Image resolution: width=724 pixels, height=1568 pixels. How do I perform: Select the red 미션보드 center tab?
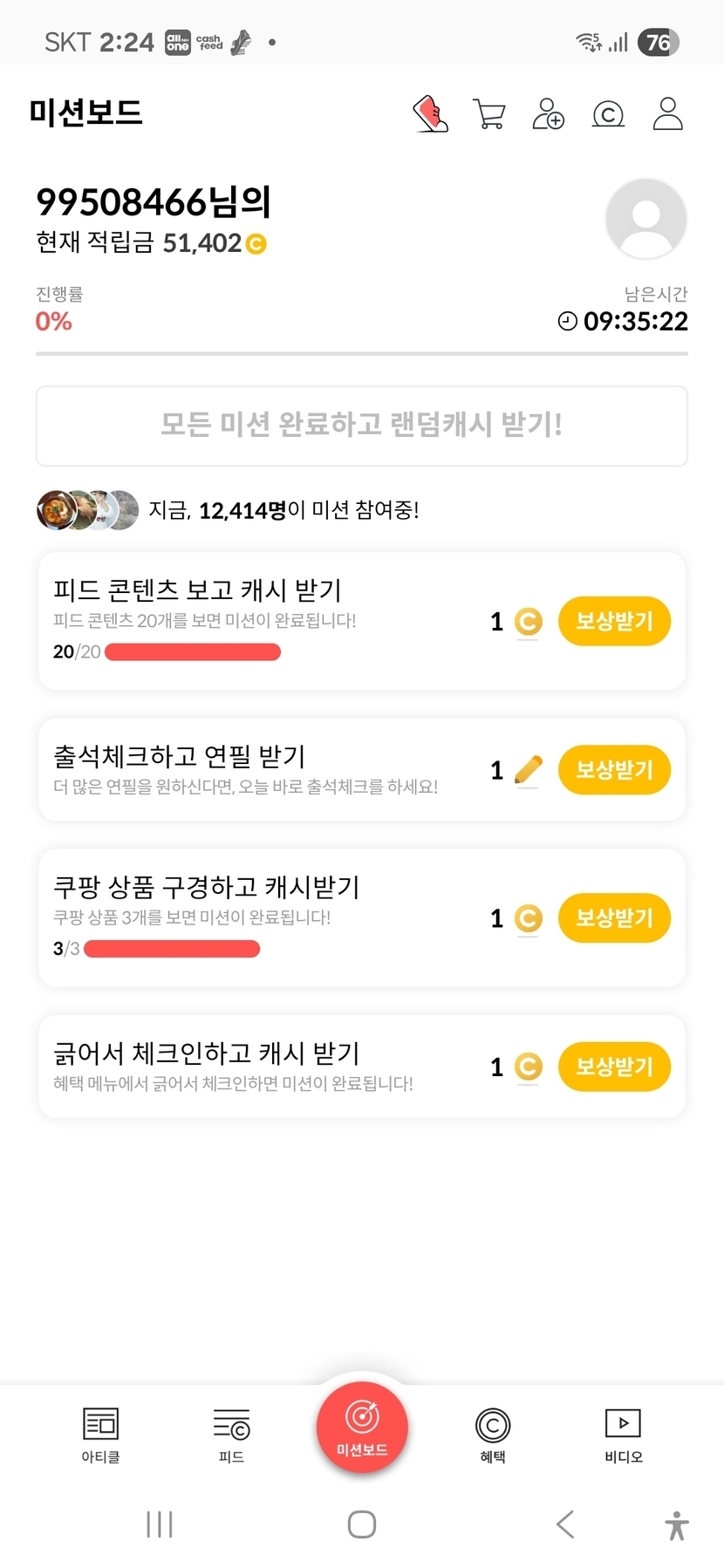point(362,1428)
